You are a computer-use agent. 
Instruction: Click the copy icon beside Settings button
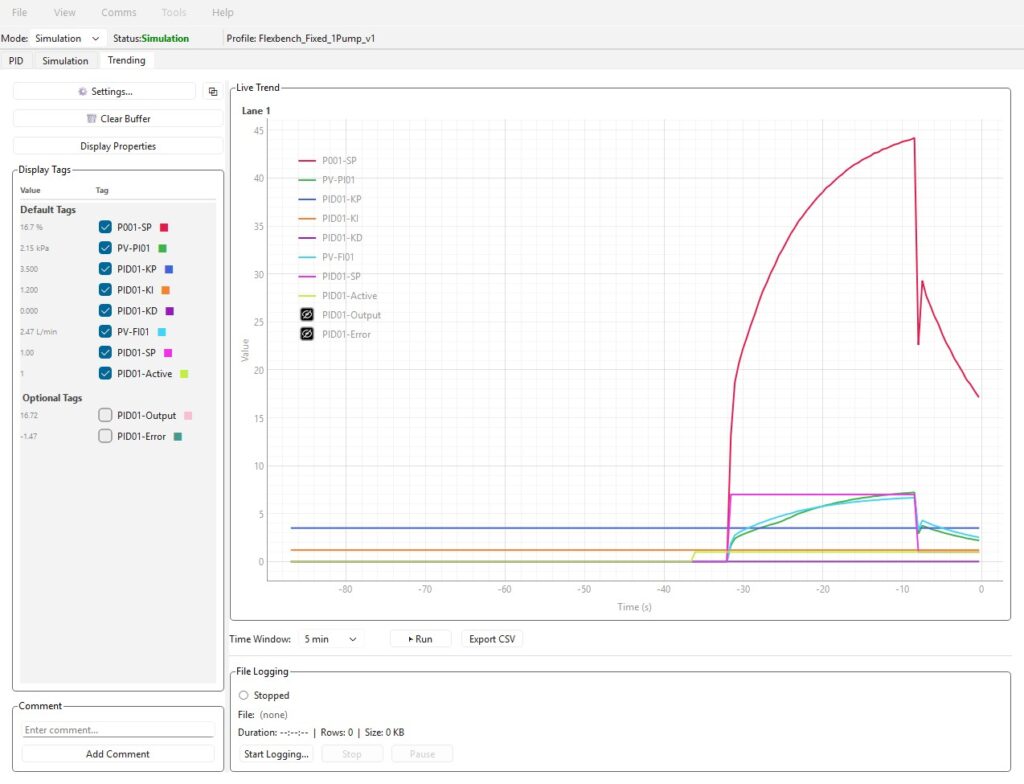tap(212, 91)
